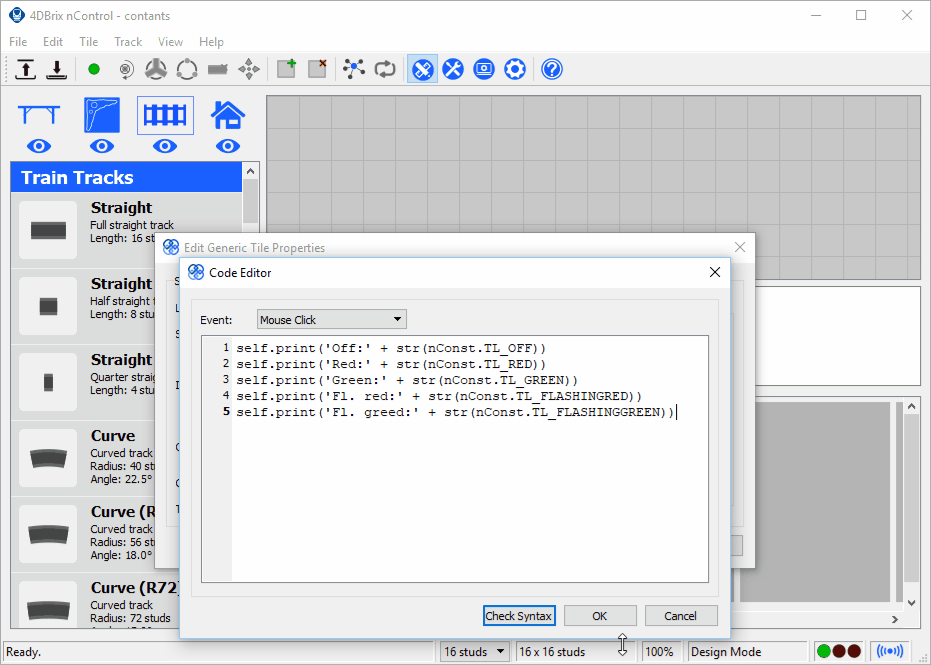Toggle eye visibility under the house icon
Image resolution: width=931 pixels, height=665 pixels.
(228, 146)
